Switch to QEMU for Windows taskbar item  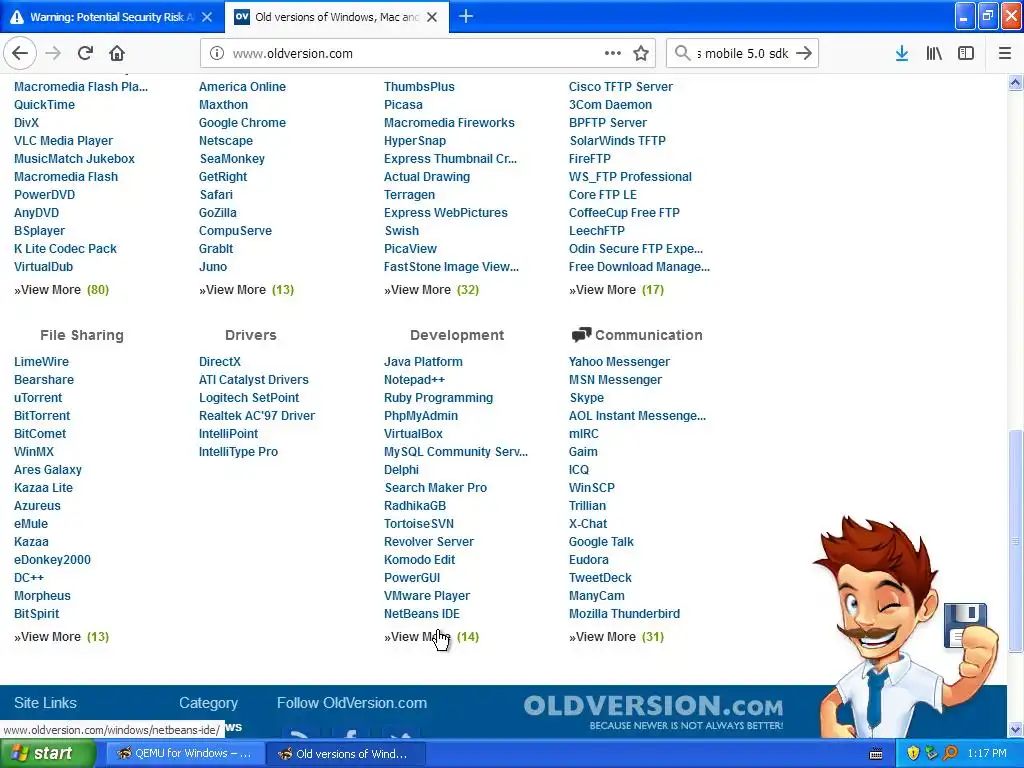pos(185,753)
